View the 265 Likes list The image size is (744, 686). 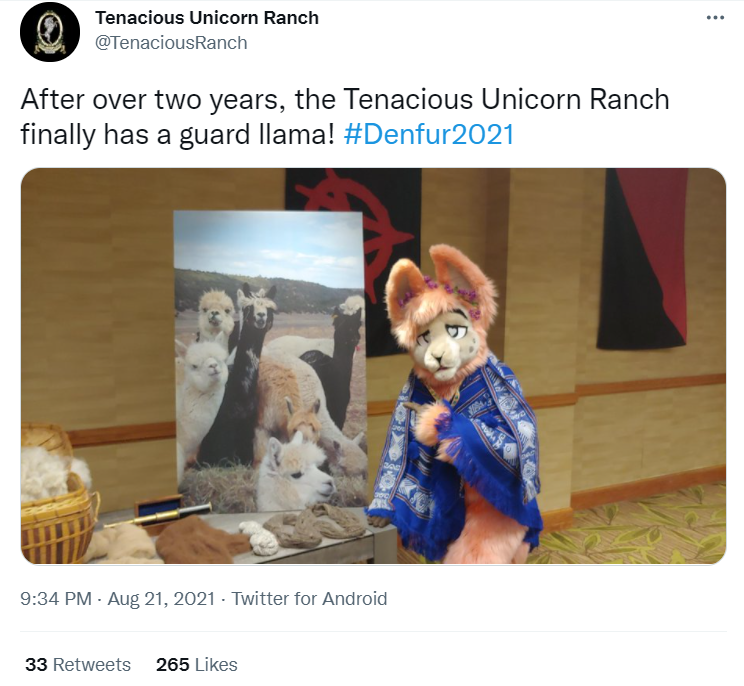[196, 665]
